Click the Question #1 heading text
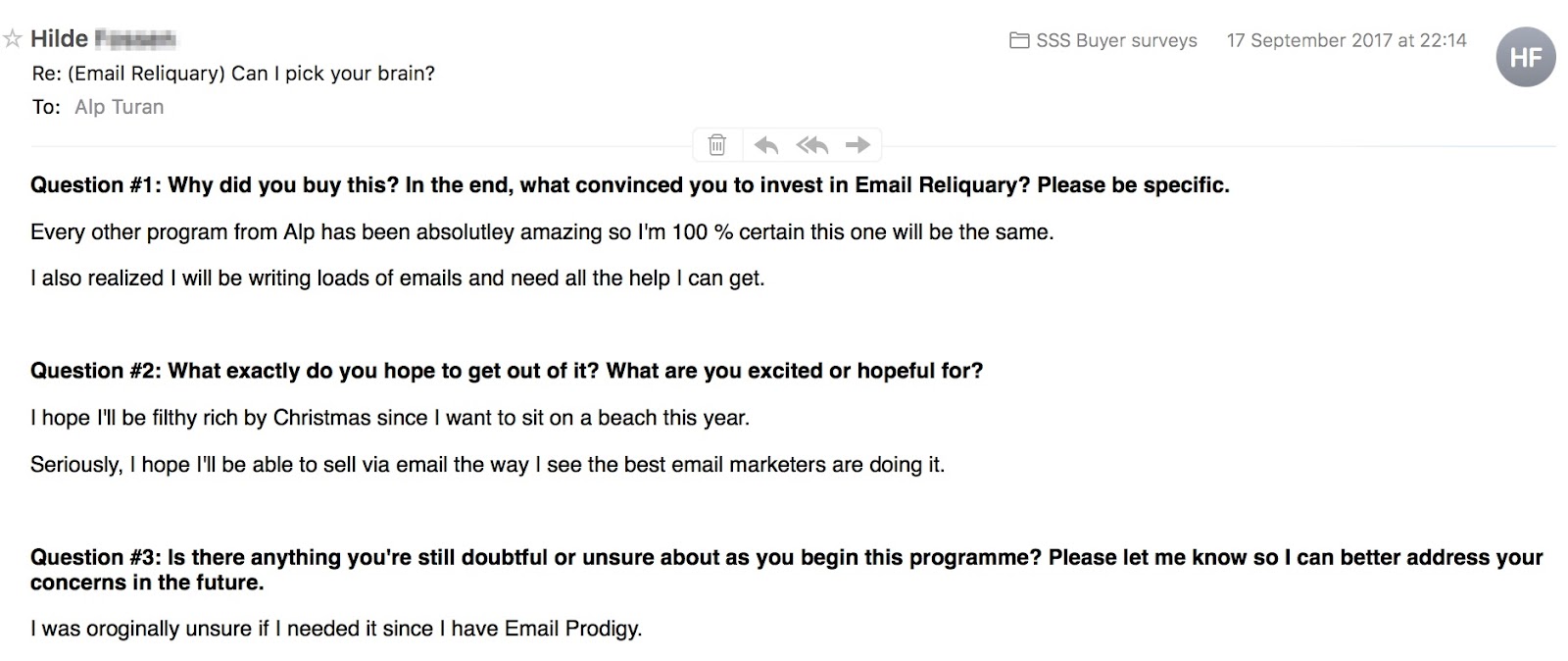This screenshot has height=661, width=1568. tap(630, 185)
